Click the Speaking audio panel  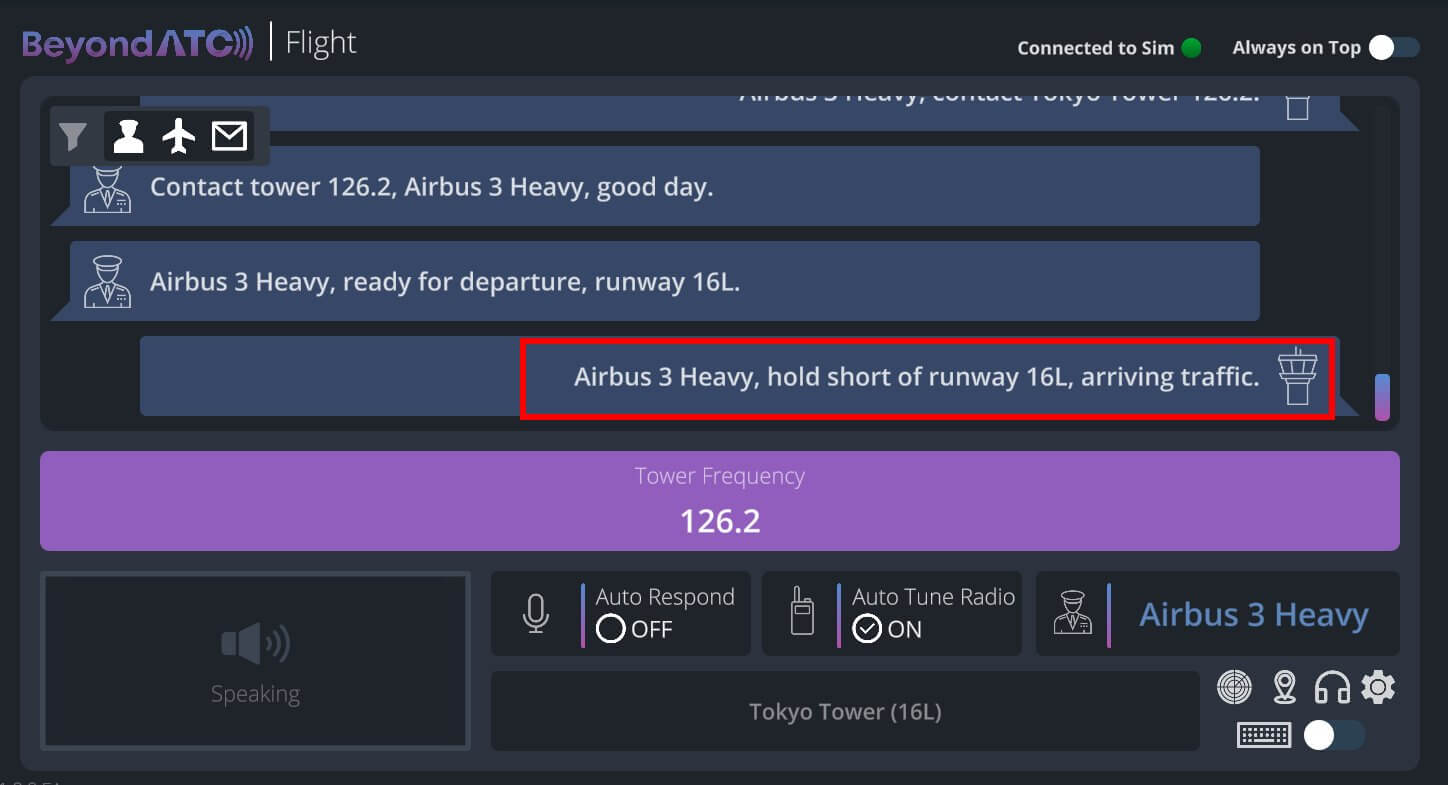point(255,661)
